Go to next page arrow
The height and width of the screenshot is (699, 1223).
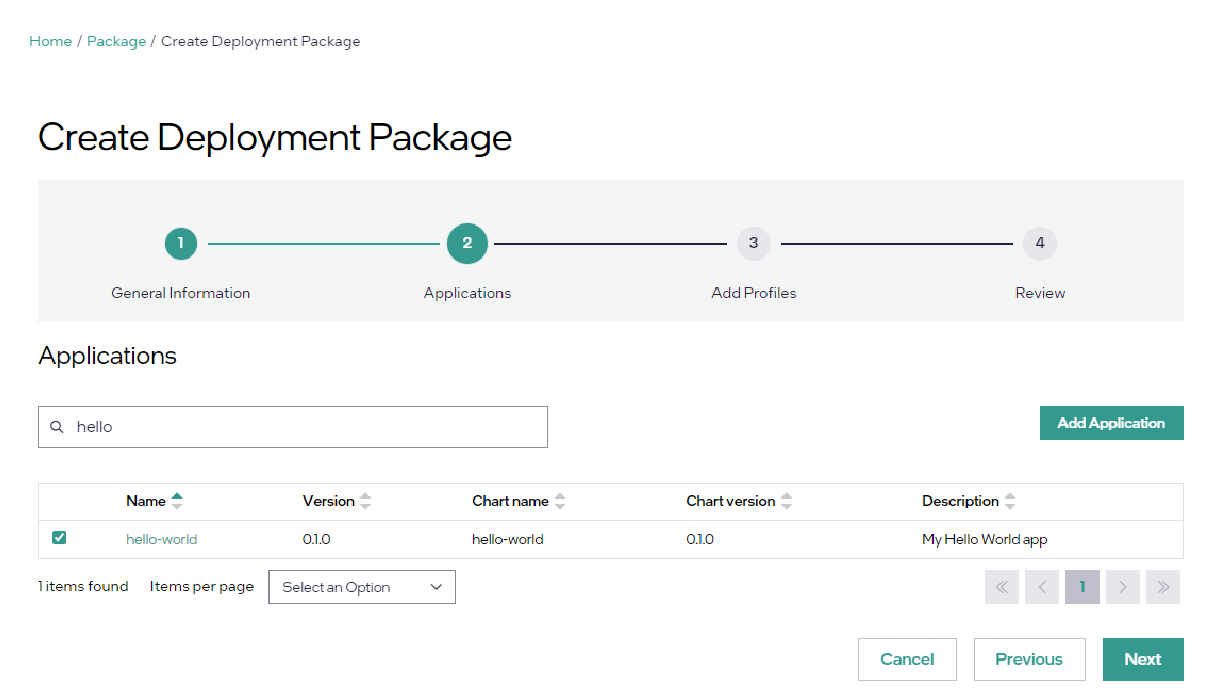pos(1123,587)
